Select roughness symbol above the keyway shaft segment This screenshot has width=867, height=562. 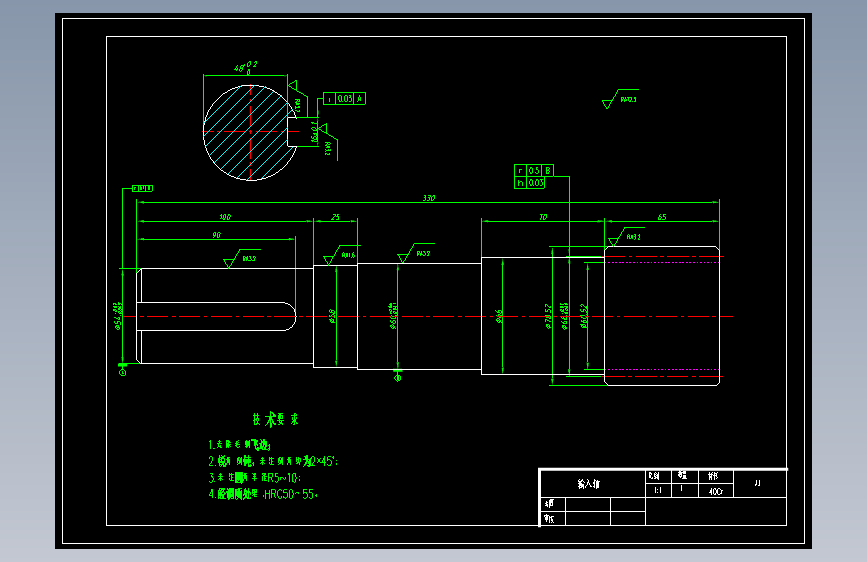coord(242,258)
